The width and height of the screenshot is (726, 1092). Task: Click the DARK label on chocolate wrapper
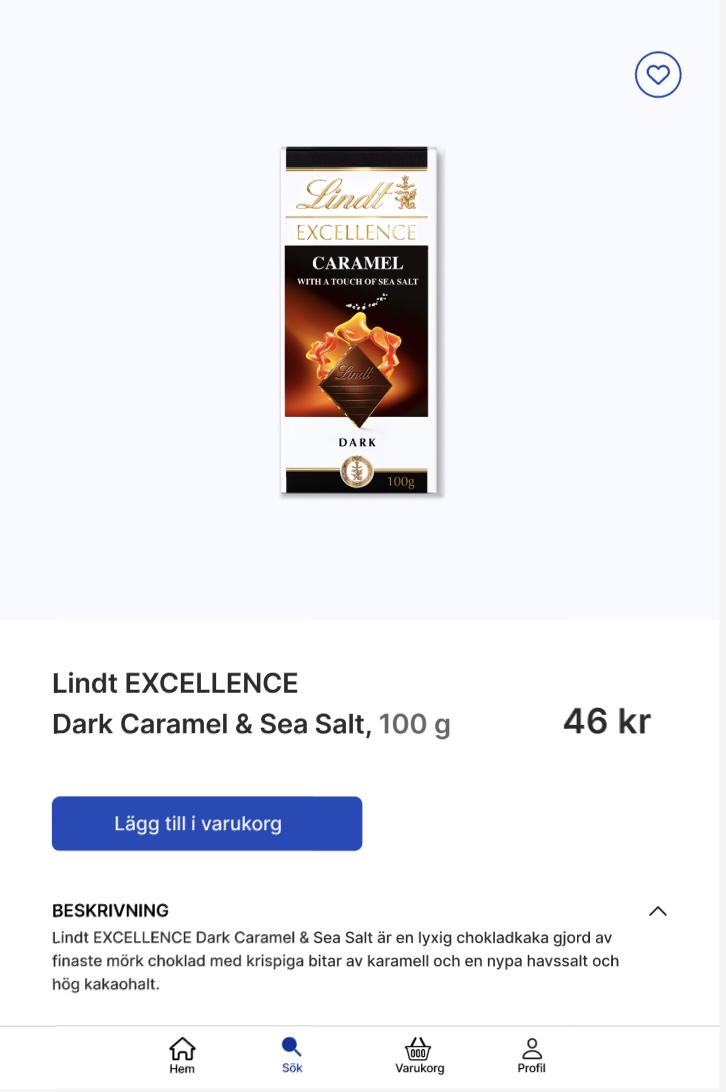(357, 442)
